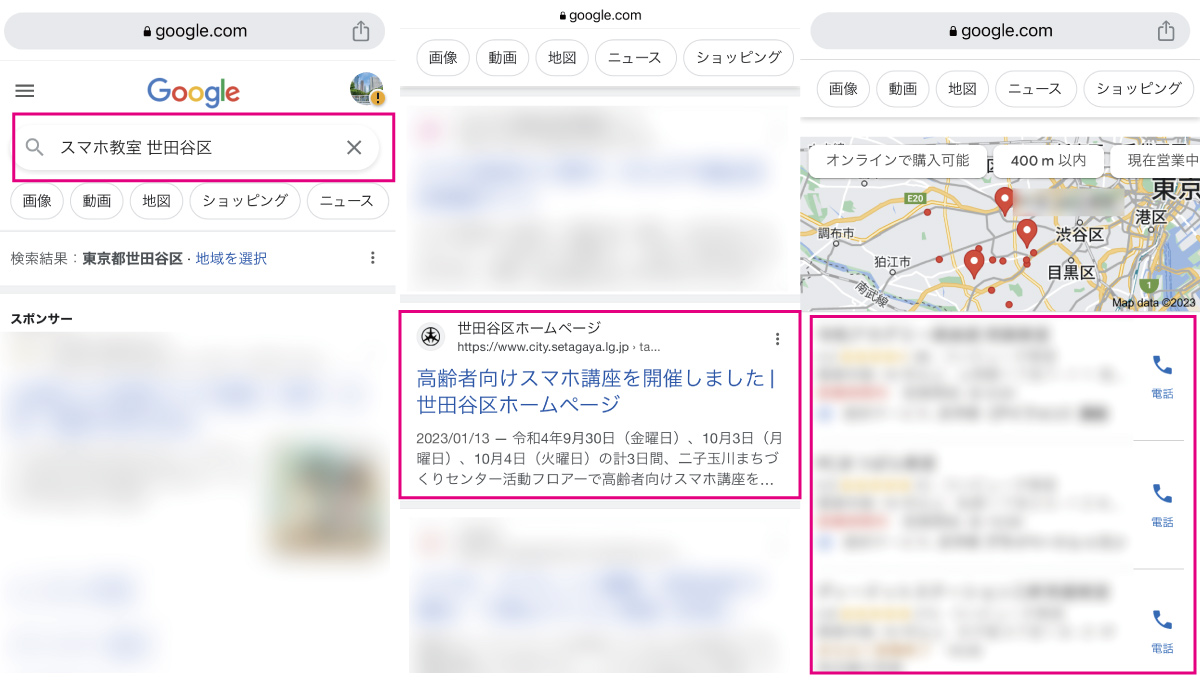The height and width of the screenshot is (685, 1200).
Task: Tap the share icon in right address bar
Action: pos(1166,31)
